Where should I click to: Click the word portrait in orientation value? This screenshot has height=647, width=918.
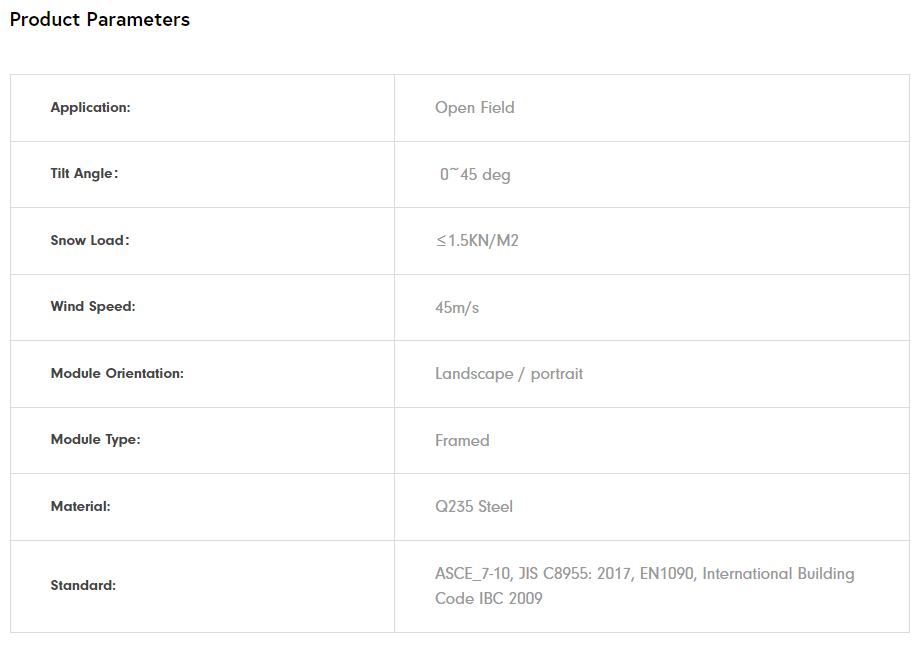[556, 374]
